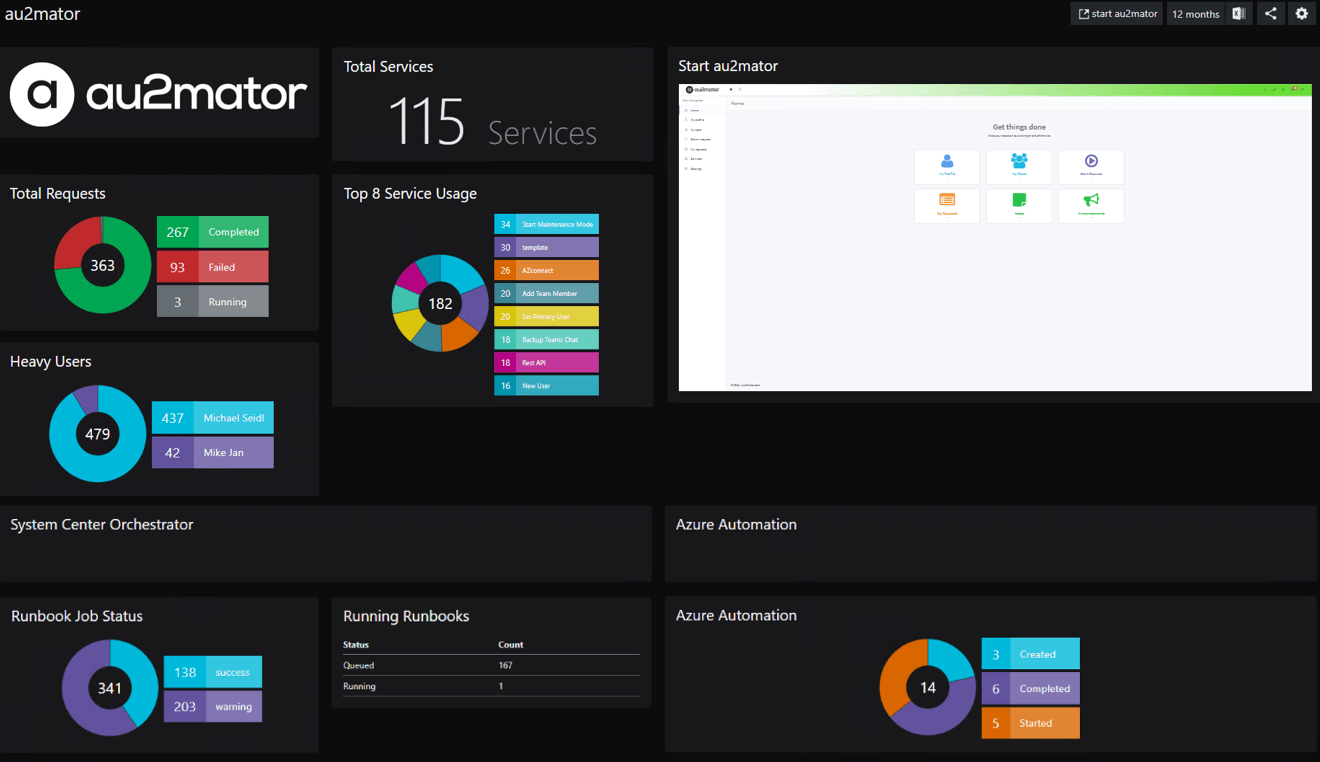Open dashboard settings gear icon
The width and height of the screenshot is (1320, 762).
pyautogui.click(x=1301, y=14)
